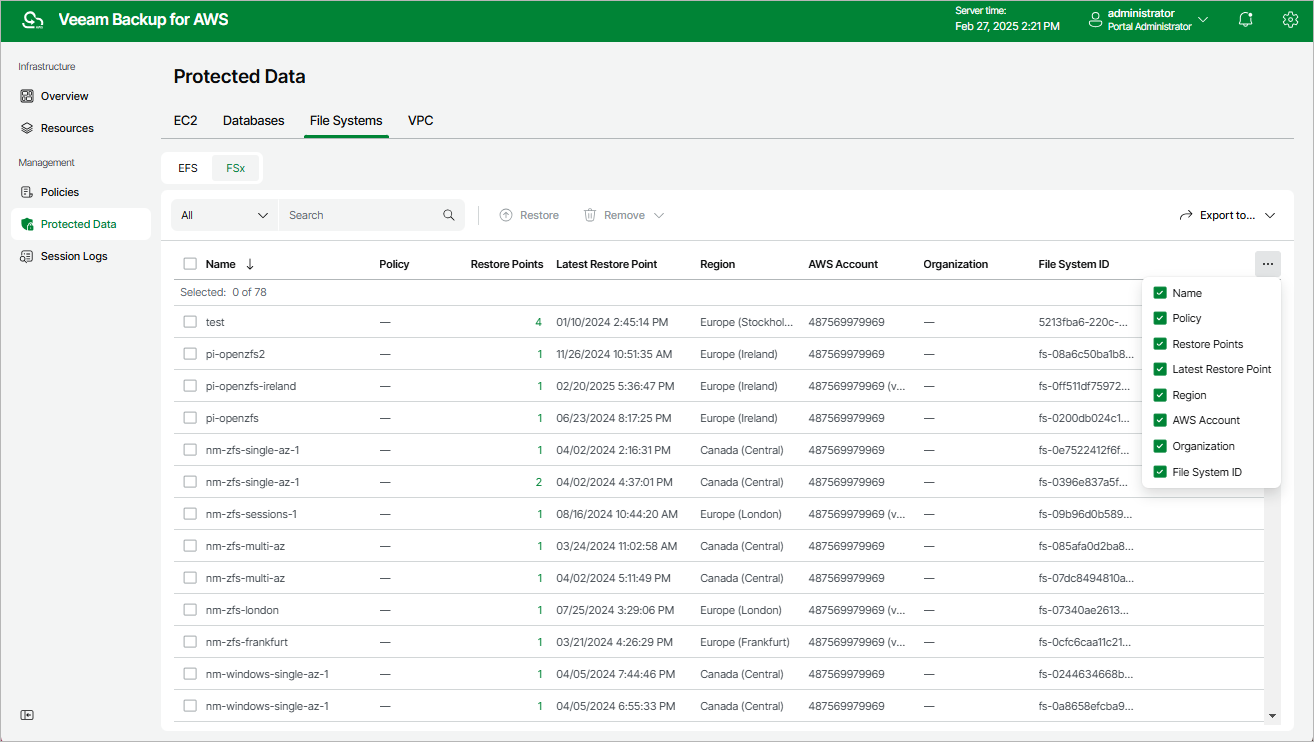
Task: Open restore points link for test file system
Action: pos(537,321)
